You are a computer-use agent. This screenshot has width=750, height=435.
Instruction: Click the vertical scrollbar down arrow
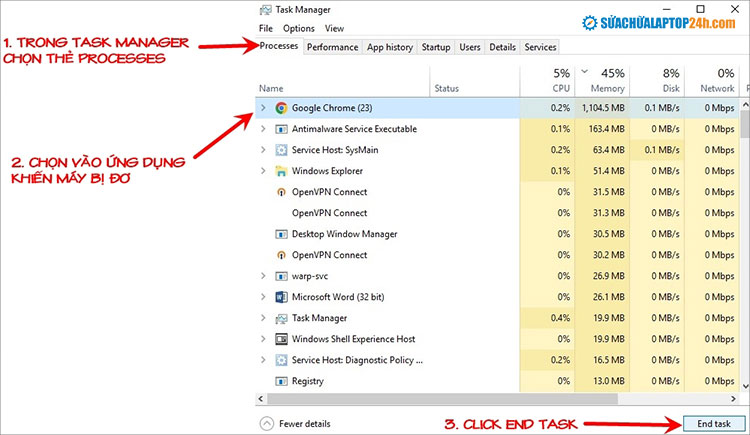[745, 386]
